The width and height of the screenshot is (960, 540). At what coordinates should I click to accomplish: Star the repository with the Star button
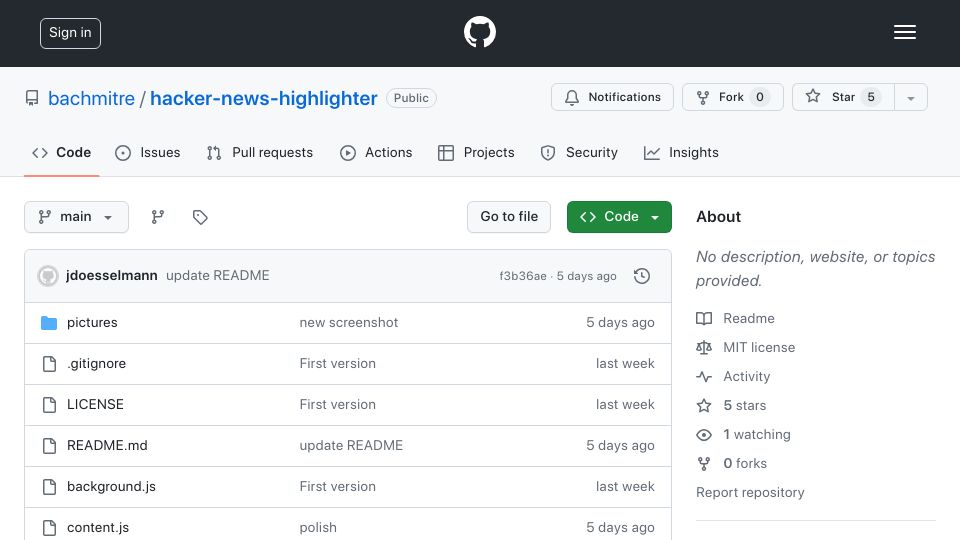843,97
